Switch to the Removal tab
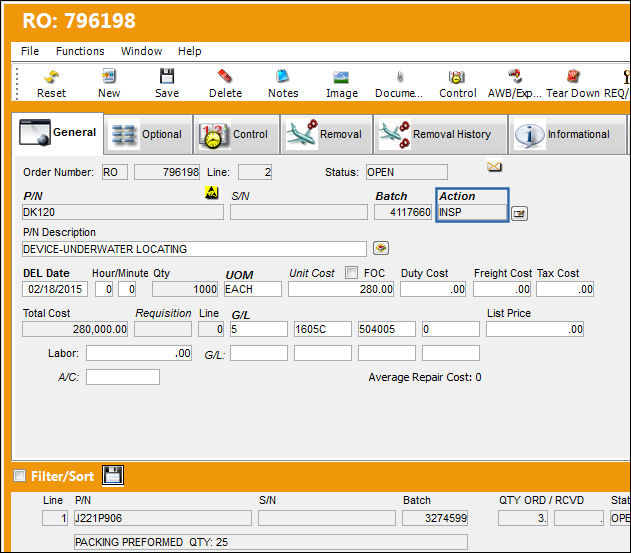 326,134
